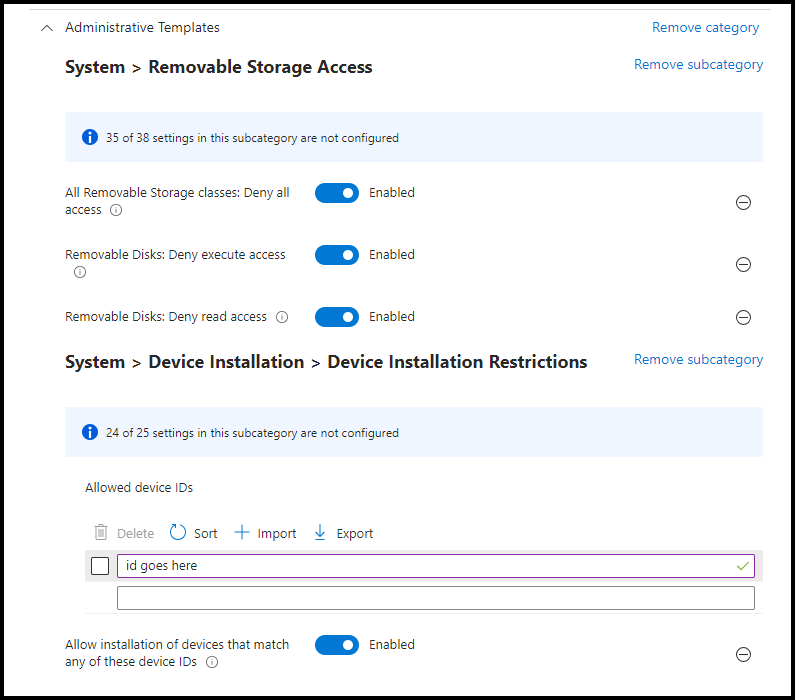
Task: Toggle Removable Disks deny read access
Action: [x=337, y=317]
